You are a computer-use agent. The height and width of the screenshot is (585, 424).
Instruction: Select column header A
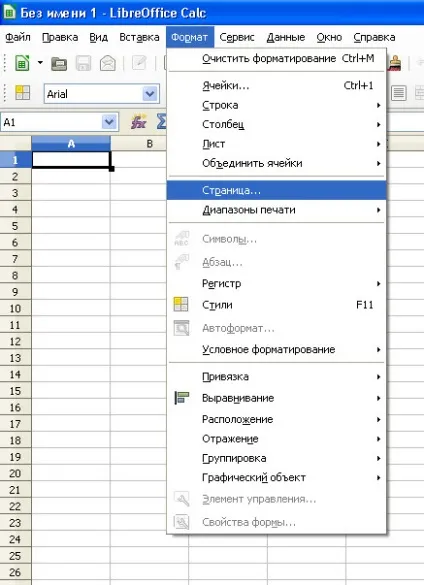coord(71,144)
